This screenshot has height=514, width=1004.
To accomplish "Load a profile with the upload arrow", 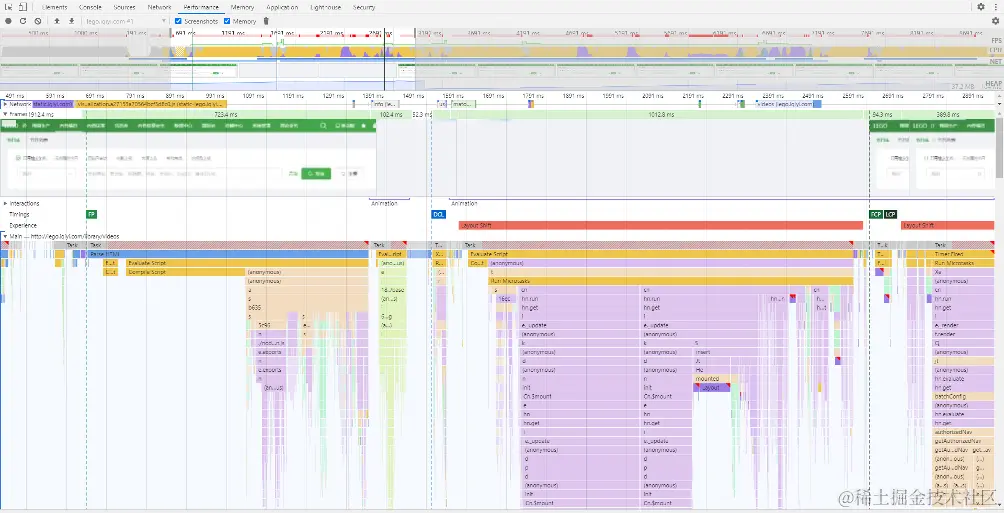I will click(57, 21).
